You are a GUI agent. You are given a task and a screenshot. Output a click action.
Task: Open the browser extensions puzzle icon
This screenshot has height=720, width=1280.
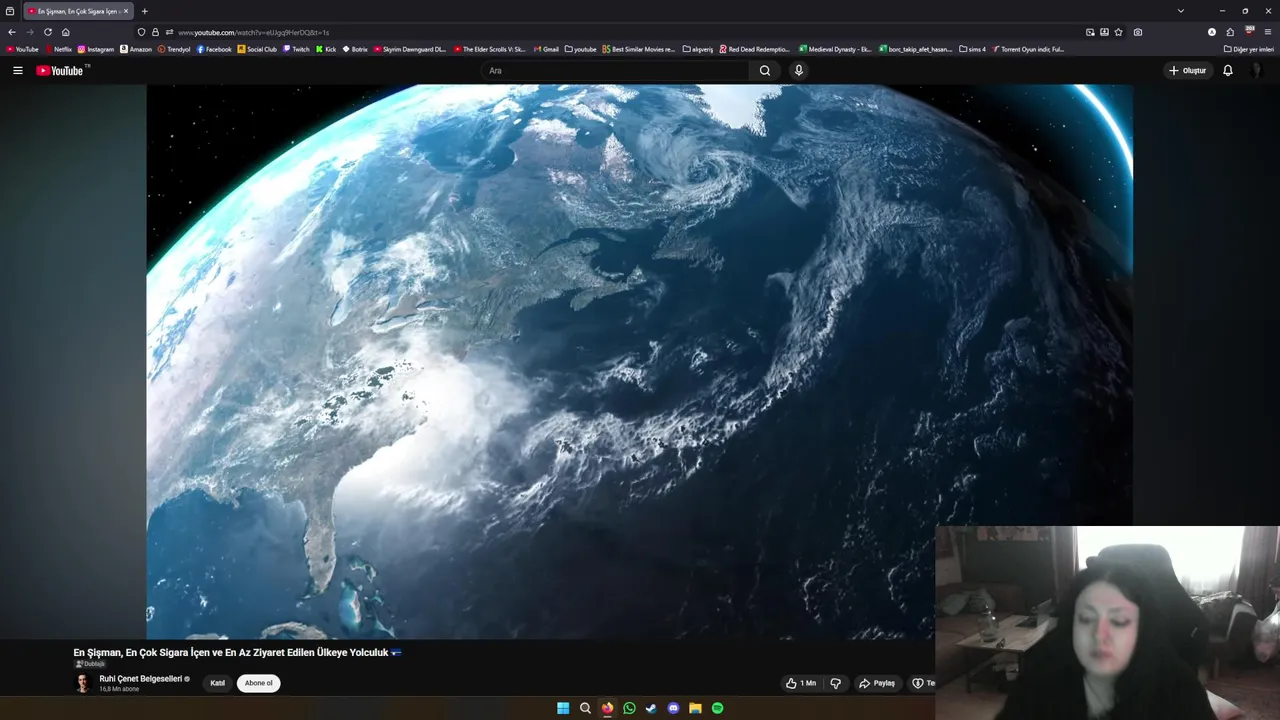point(1230,32)
